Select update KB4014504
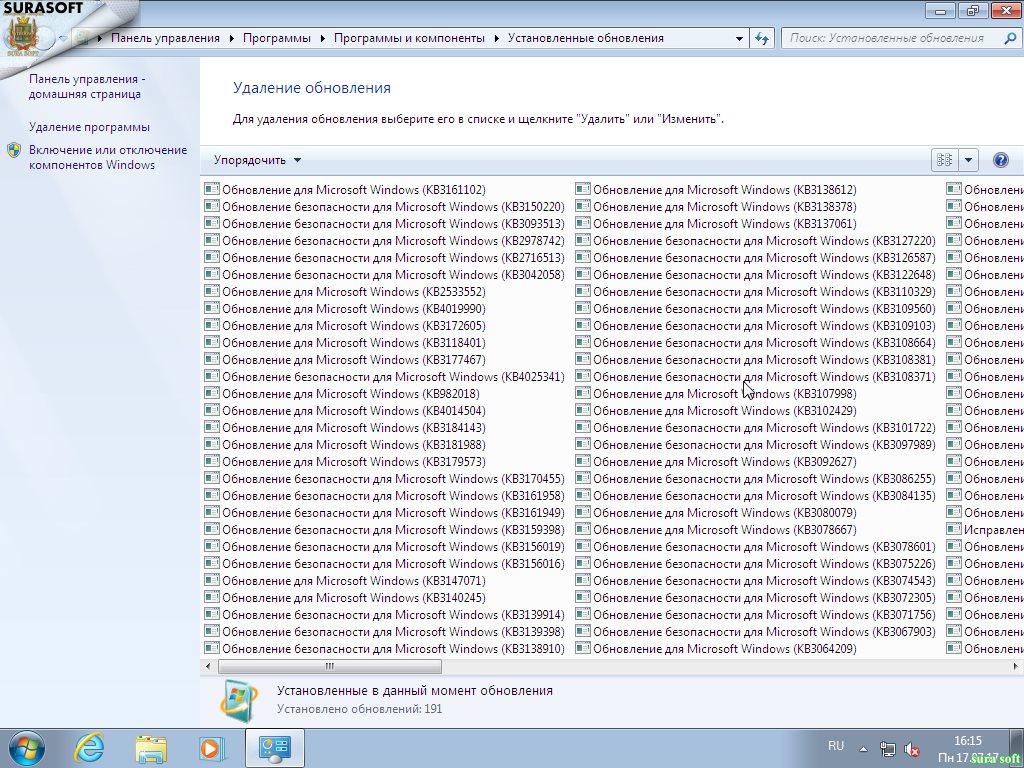Viewport: 1024px width, 768px height. click(x=345, y=410)
